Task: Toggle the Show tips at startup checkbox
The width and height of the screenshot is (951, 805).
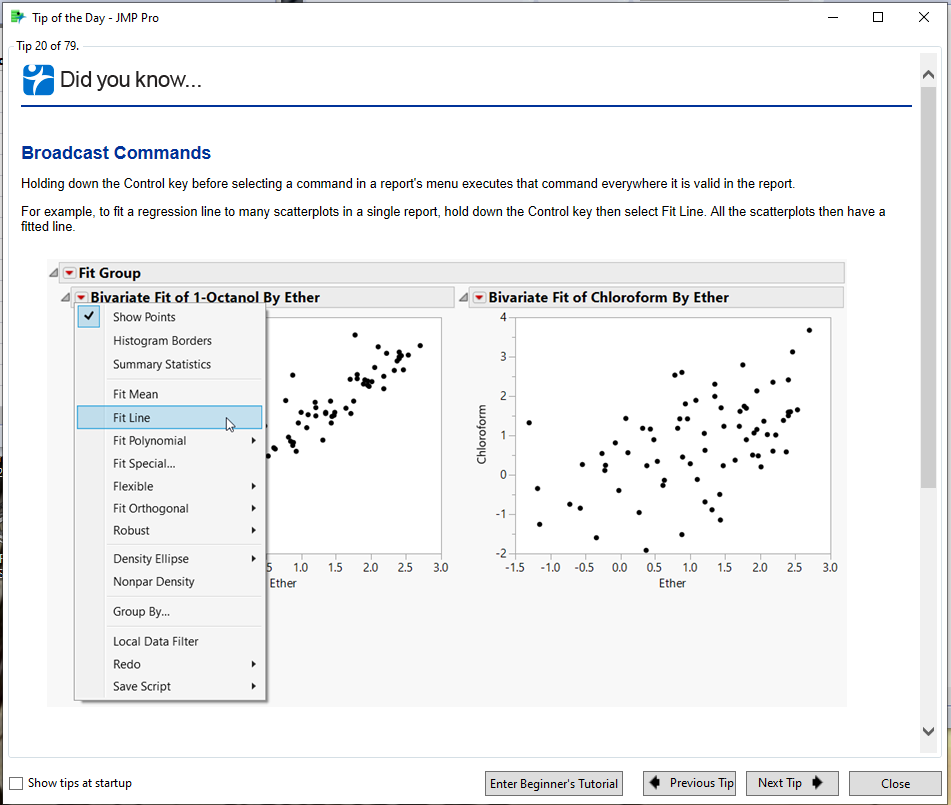Action: (15, 784)
